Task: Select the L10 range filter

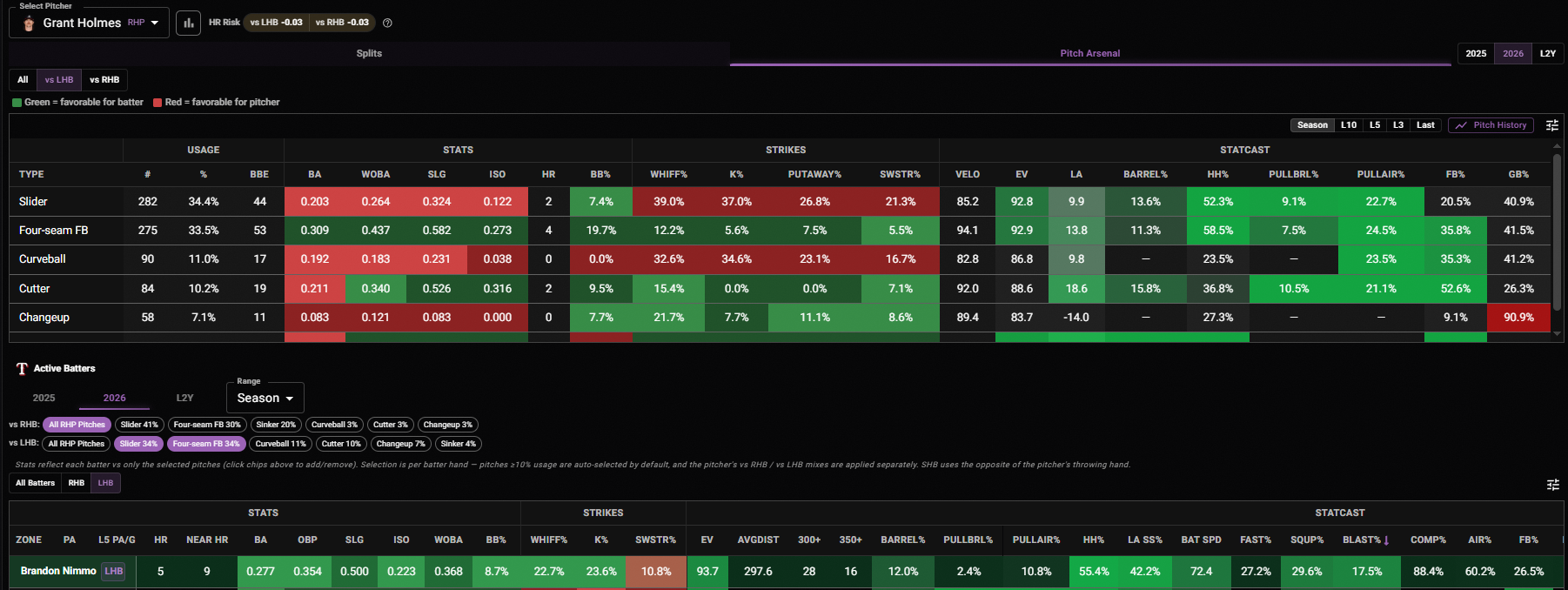Action: point(1348,125)
